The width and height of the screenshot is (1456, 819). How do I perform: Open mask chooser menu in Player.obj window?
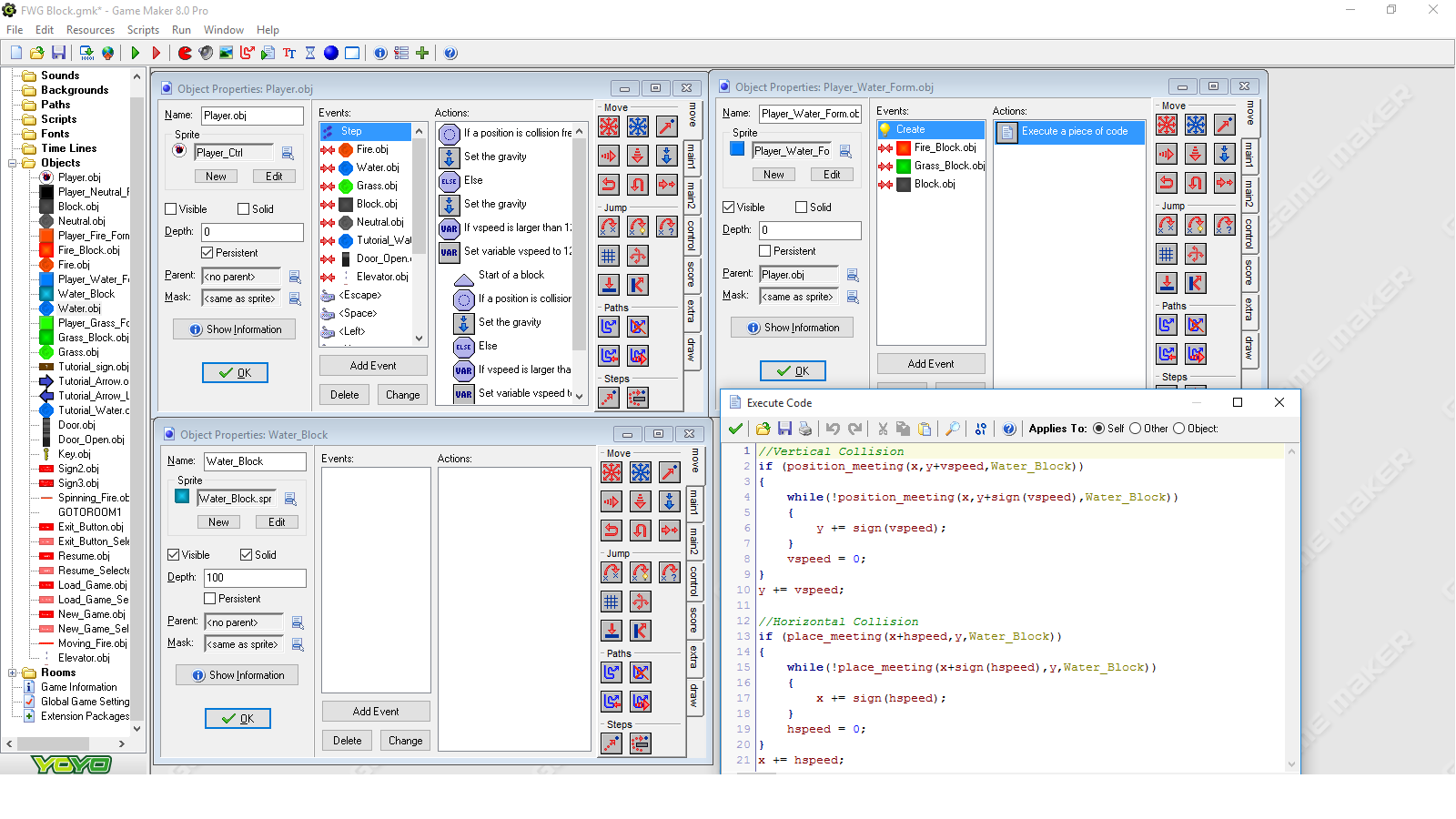[295, 298]
